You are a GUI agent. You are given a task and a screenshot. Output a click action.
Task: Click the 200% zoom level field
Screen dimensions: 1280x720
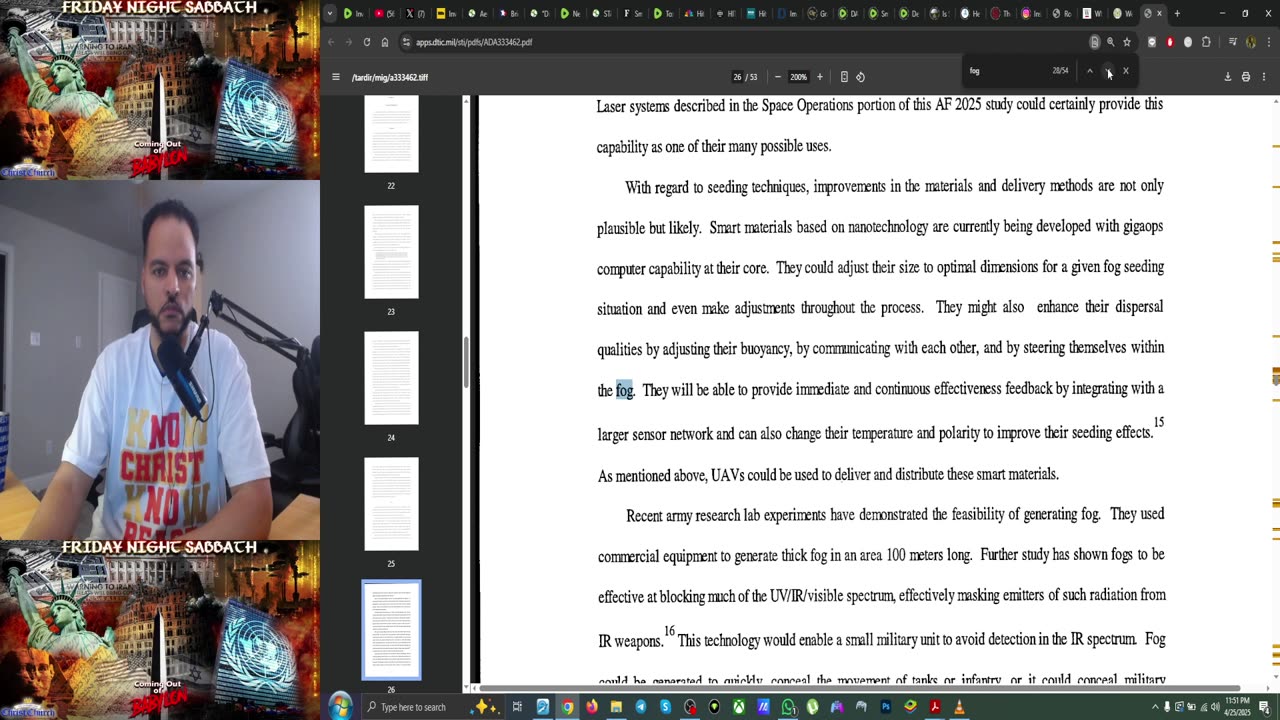pos(798,77)
